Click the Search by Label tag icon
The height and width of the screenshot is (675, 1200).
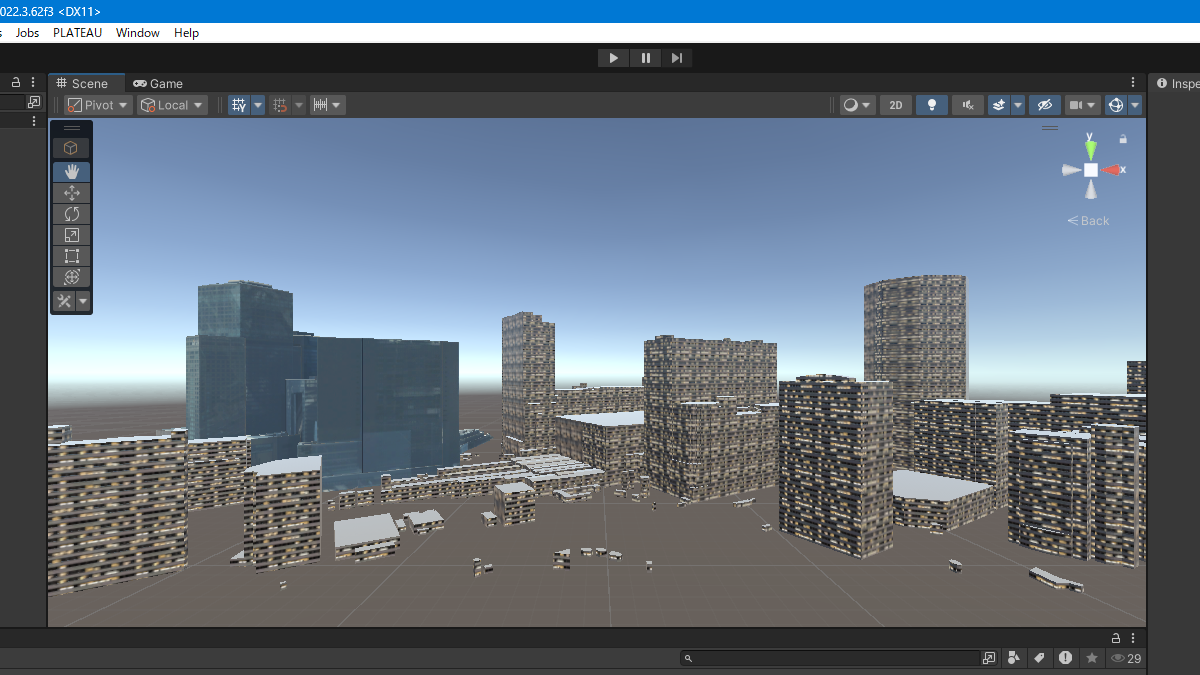(1039, 658)
